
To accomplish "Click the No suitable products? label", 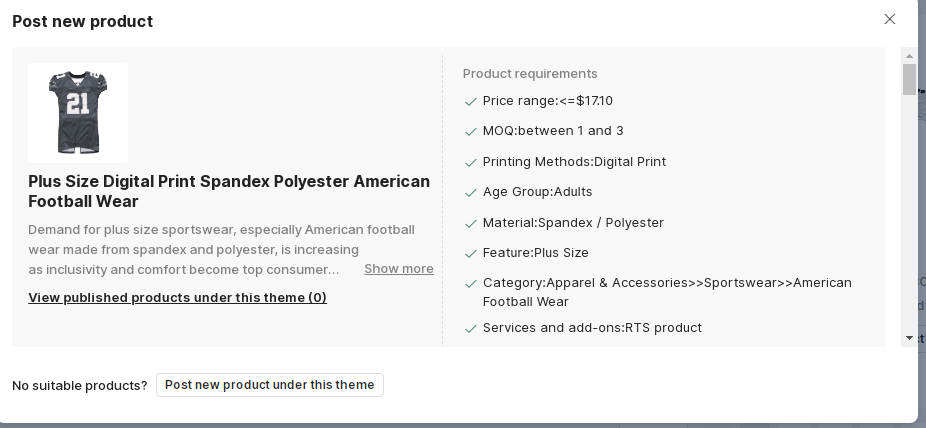I will (x=80, y=385).
